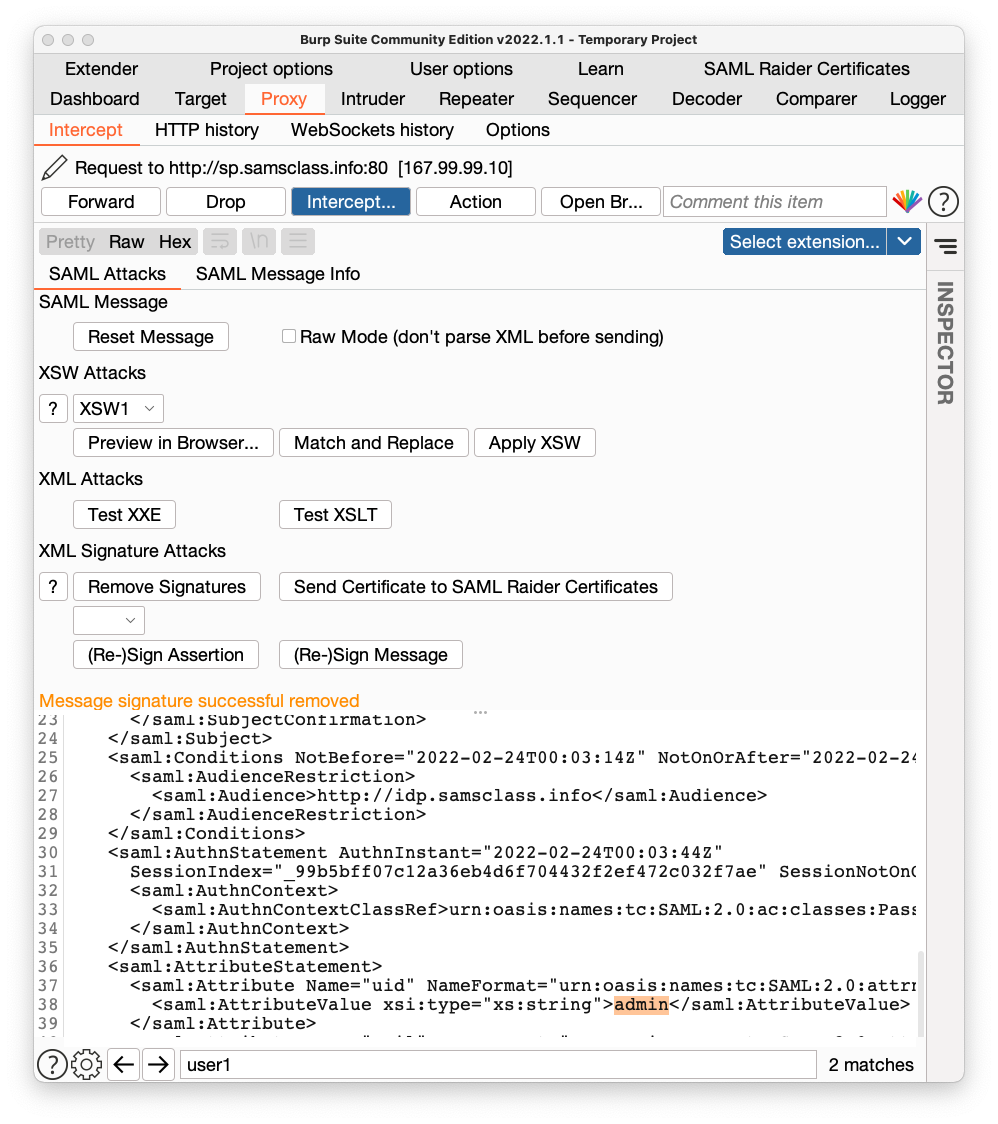Switch to the Intruder tab
Screen dimensions: 998x1124
pyautogui.click(x=373, y=99)
